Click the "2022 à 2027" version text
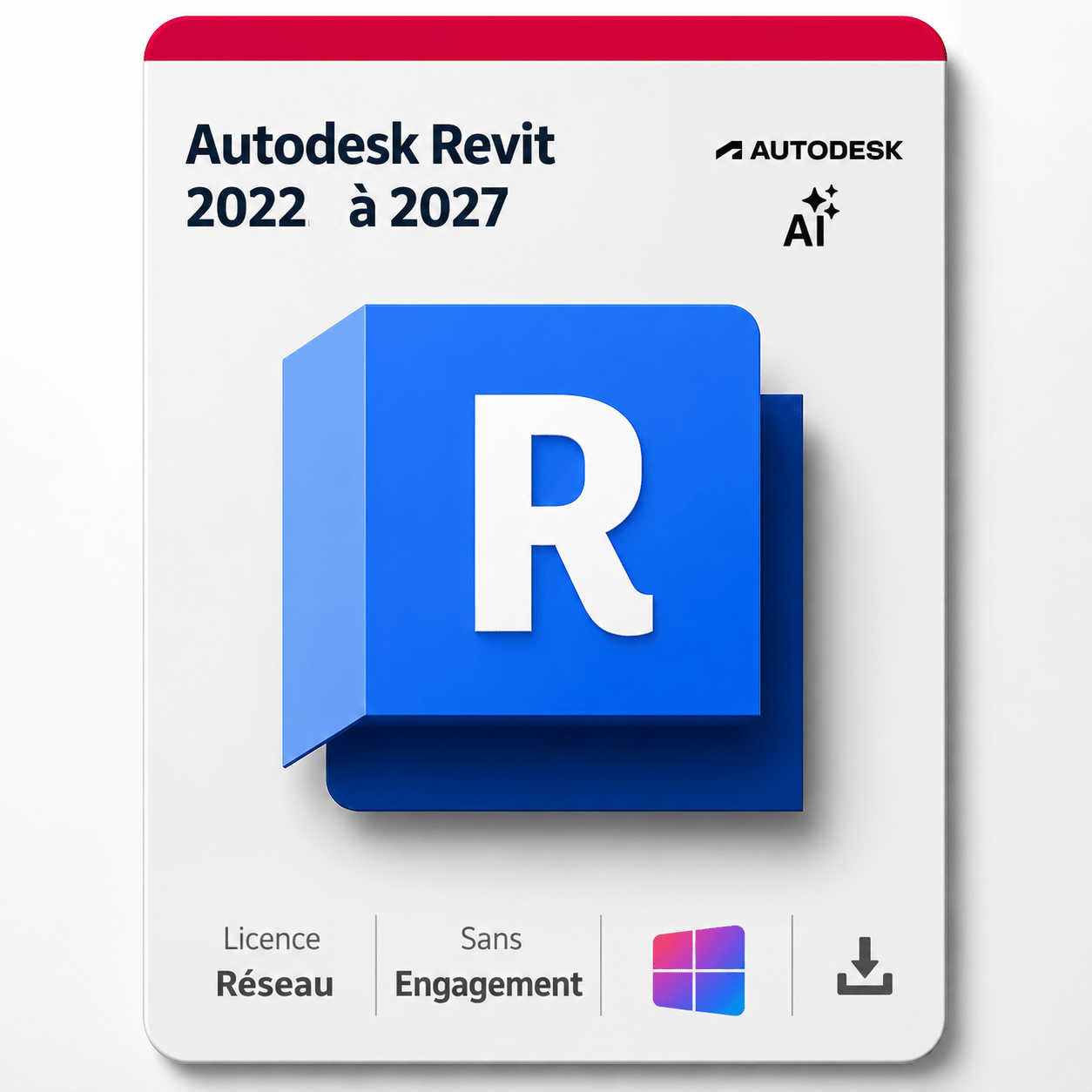The width and height of the screenshot is (1092, 1092). (x=347, y=208)
